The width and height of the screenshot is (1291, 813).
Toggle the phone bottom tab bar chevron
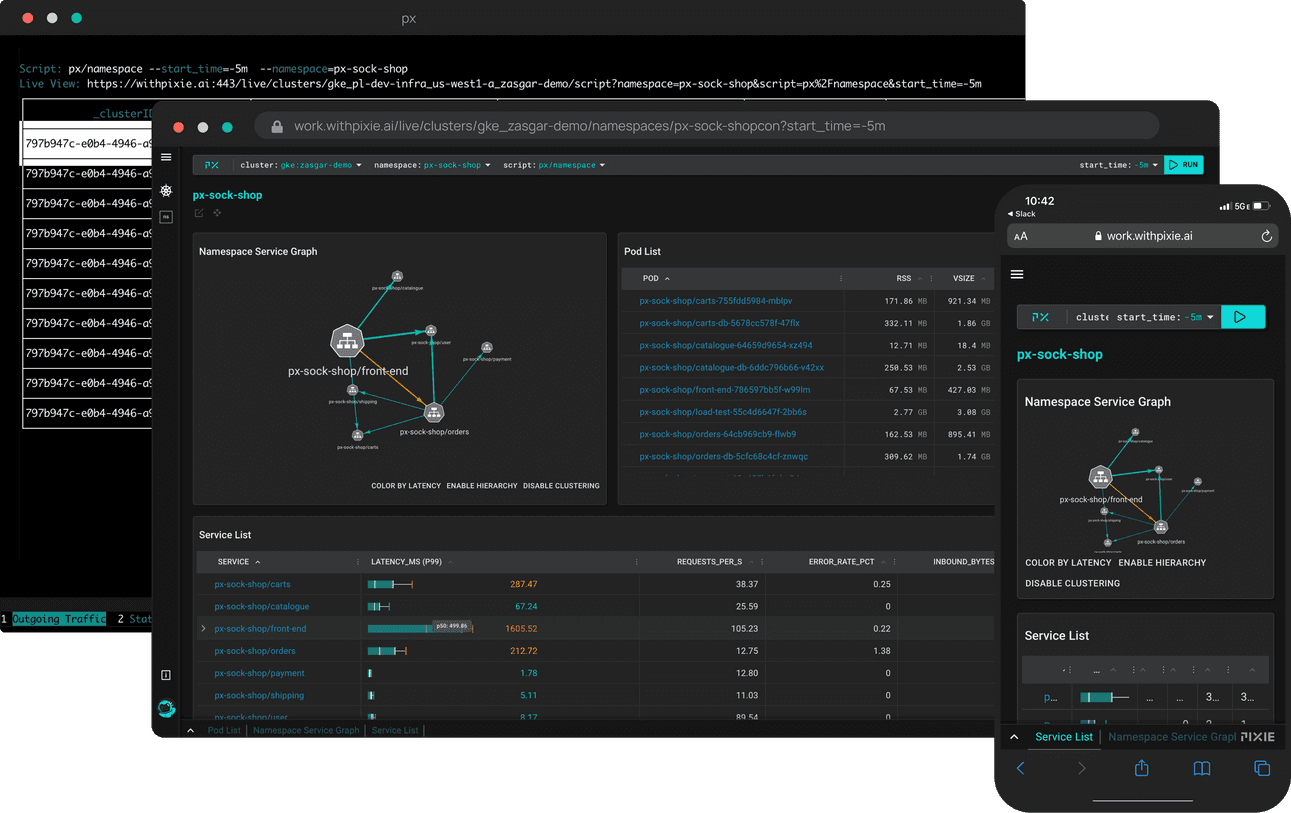pos(1014,737)
